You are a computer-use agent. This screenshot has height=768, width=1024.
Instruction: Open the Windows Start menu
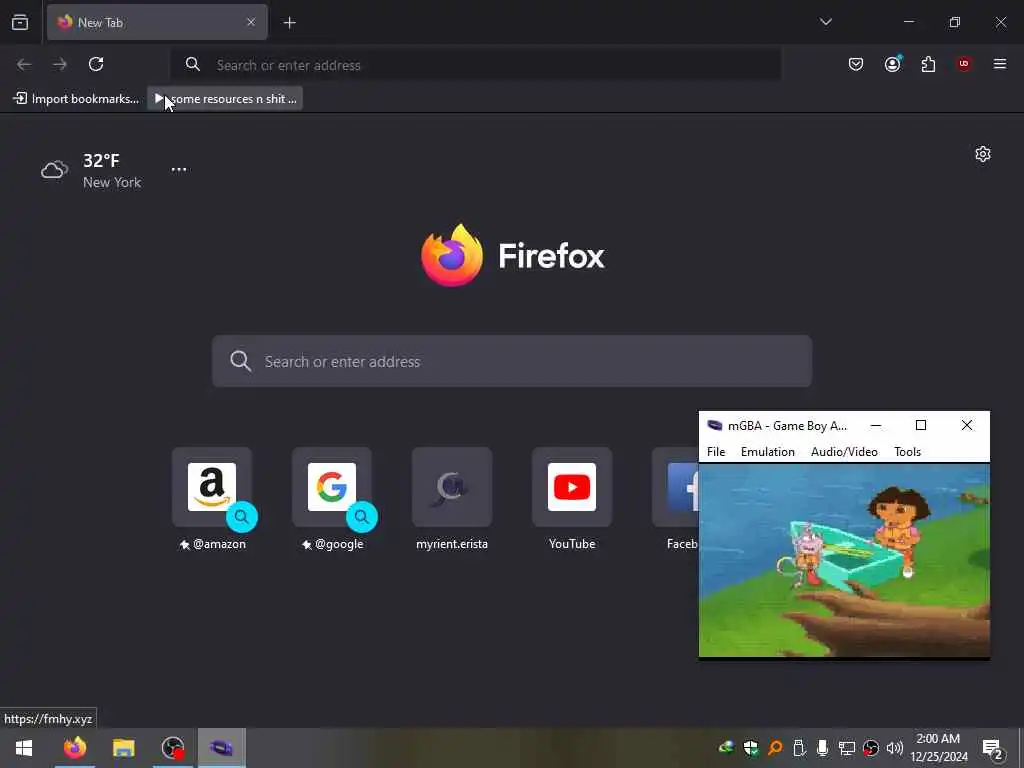24,748
